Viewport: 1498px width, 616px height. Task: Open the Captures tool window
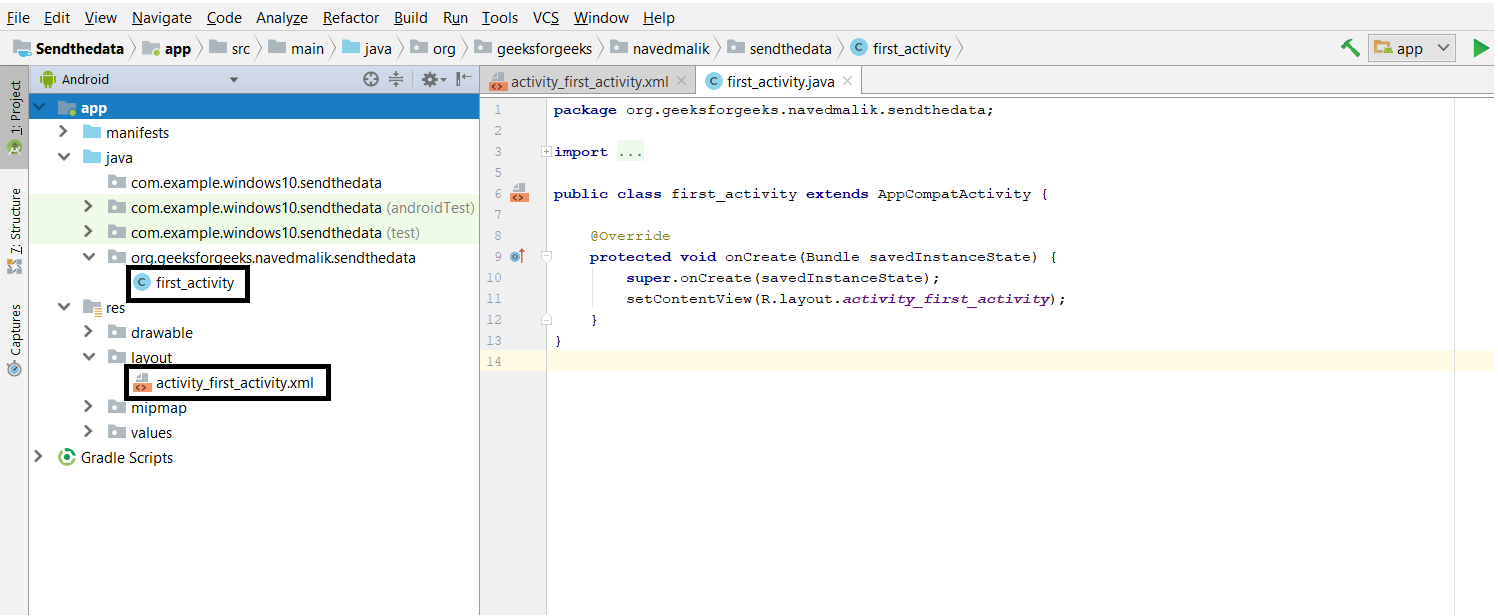pos(15,340)
